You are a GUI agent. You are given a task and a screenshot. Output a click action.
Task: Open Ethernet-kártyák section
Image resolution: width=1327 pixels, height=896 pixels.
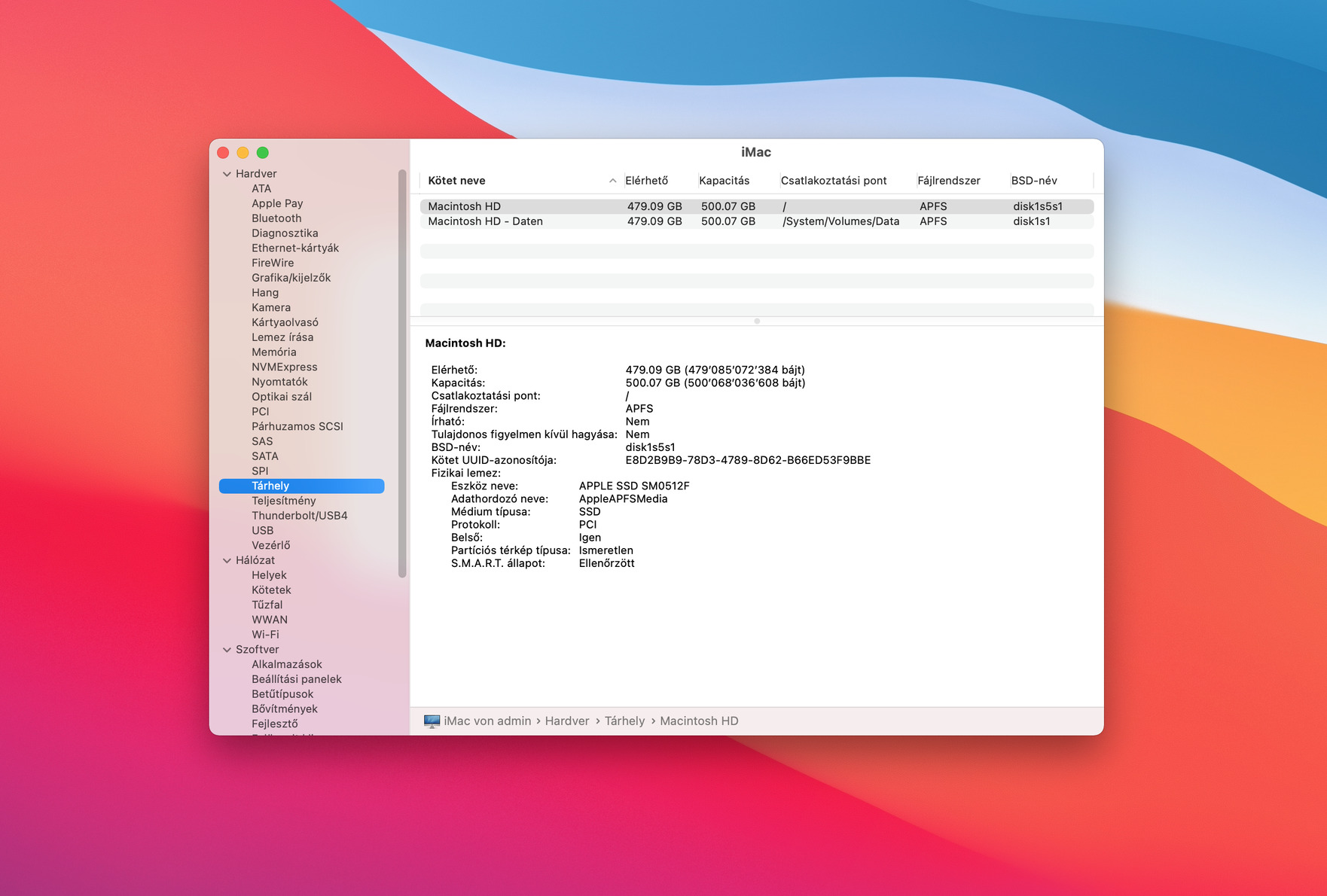[295, 248]
